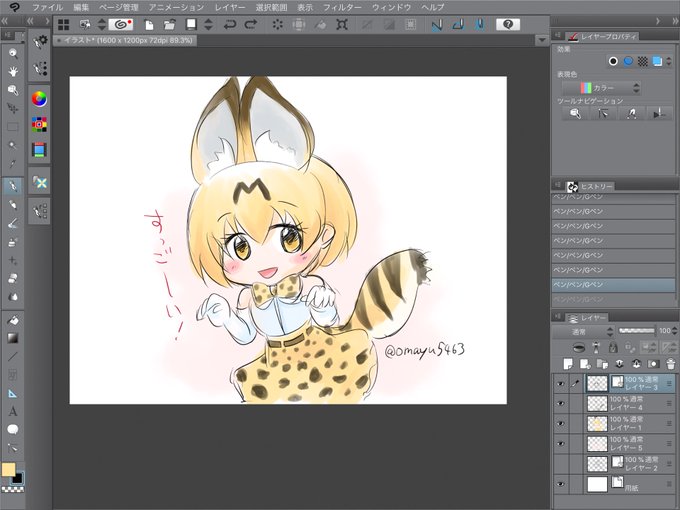Open the フィルター menu
The width and height of the screenshot is (680, 510).
click(x=342, y=7)
